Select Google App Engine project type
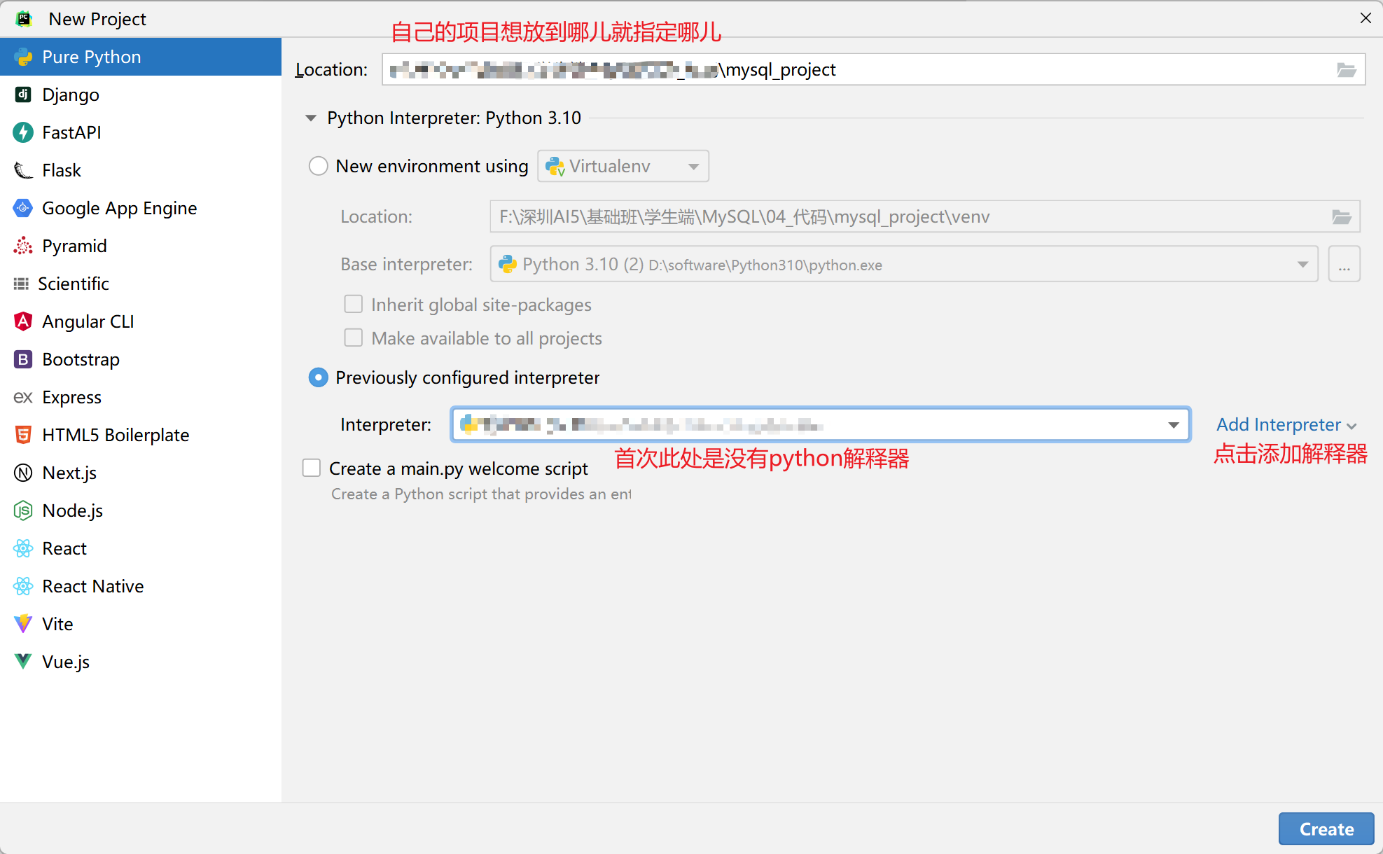Image resolution: width=1383 pixels, height=854 pixels. click(140, 208)
